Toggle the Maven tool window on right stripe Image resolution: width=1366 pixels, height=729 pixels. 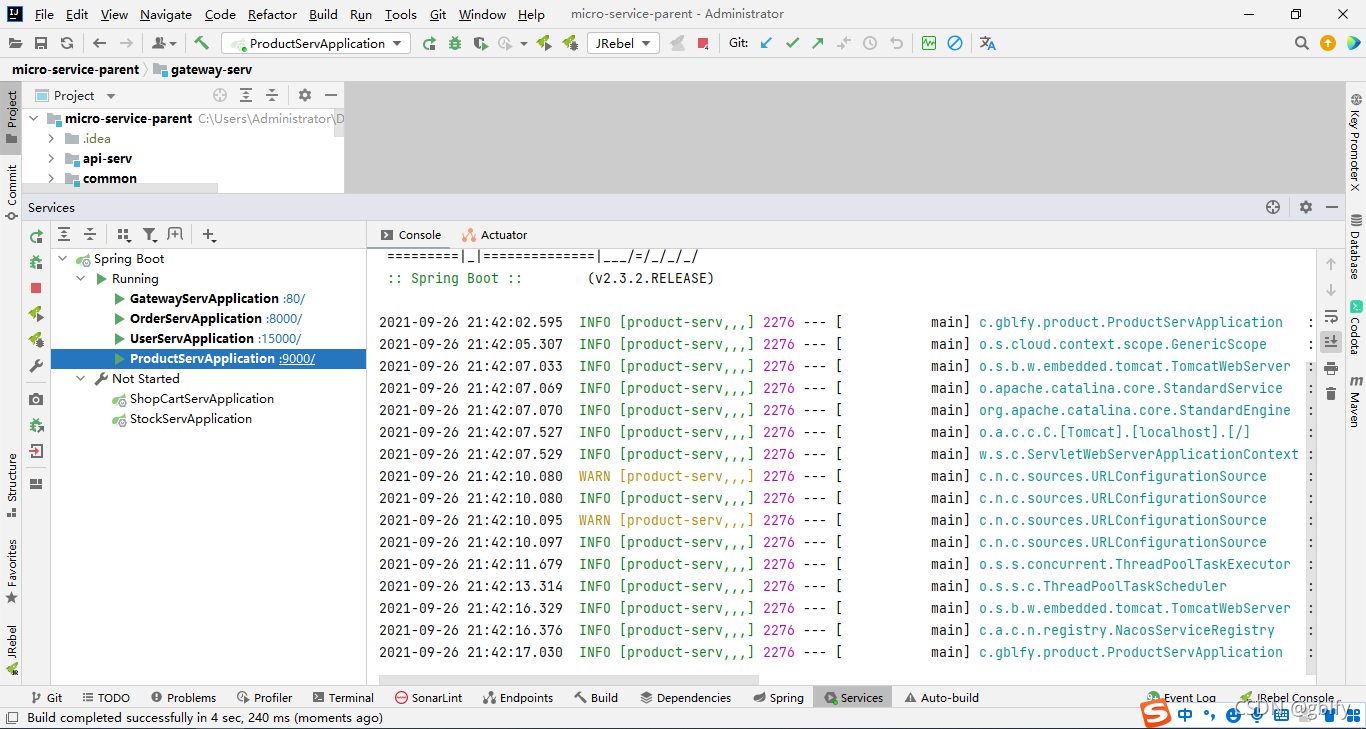tap(1355, 402)
